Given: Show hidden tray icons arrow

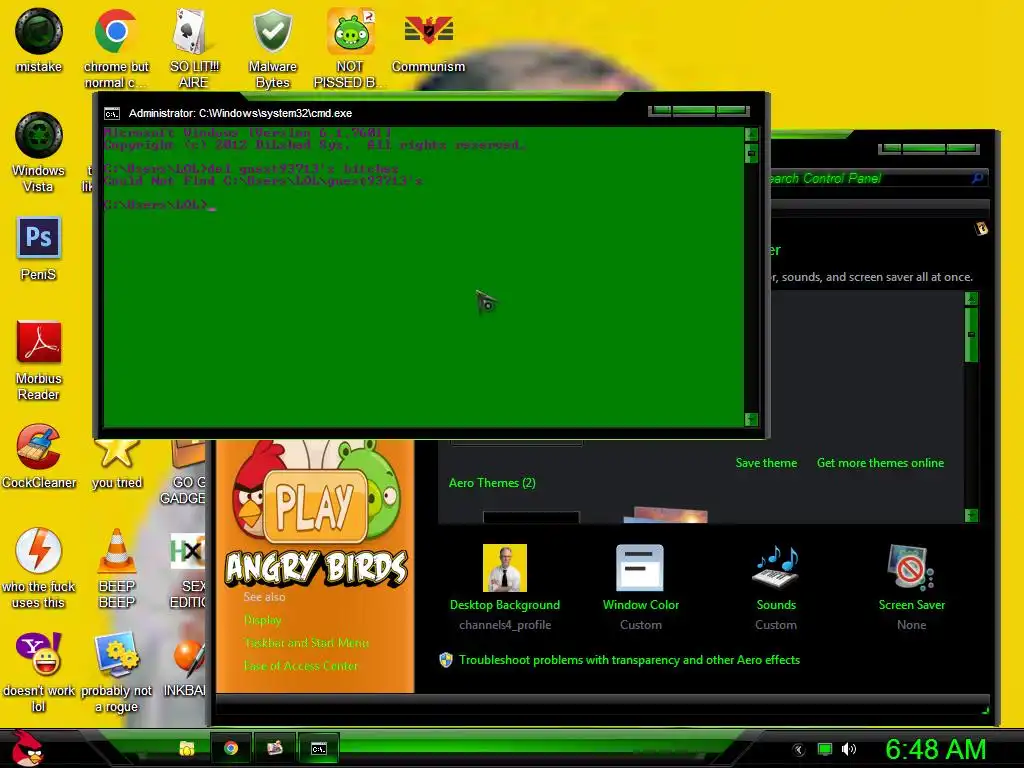Looking at the screenshot, I should coord(799,750).
